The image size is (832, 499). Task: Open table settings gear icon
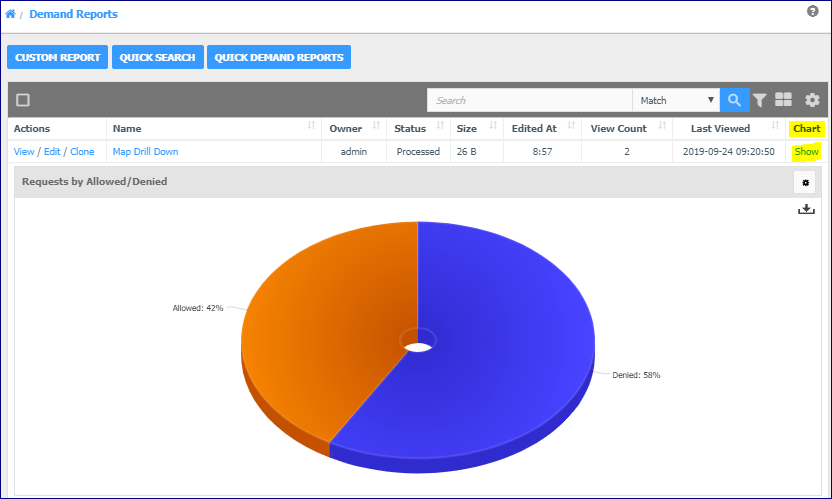point(812,100)
